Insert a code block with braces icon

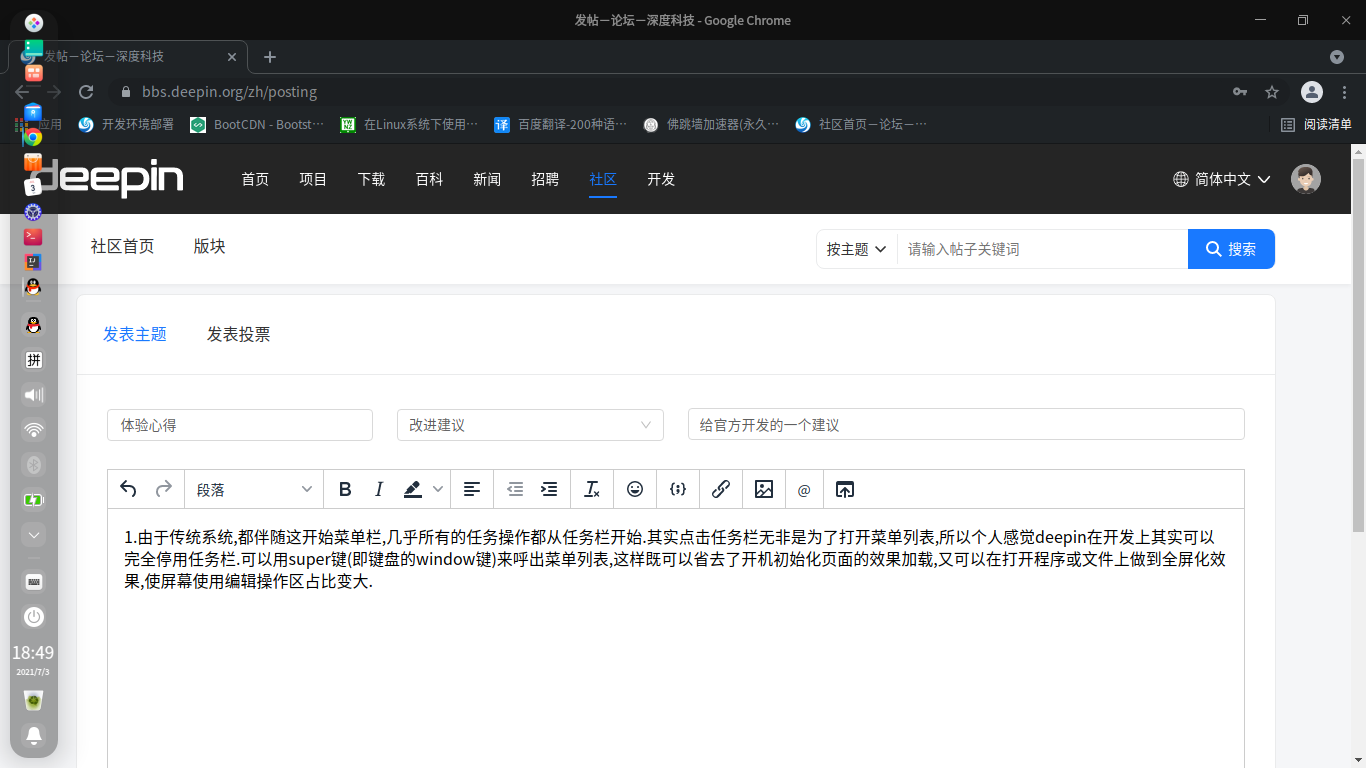[x=678, y=489]
